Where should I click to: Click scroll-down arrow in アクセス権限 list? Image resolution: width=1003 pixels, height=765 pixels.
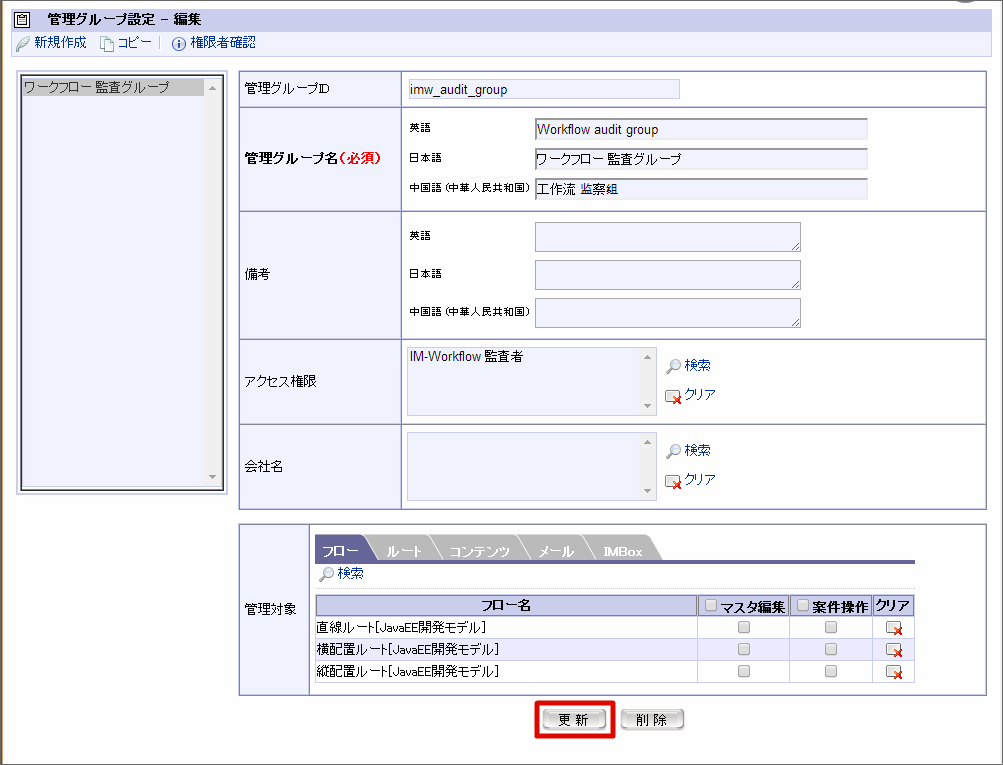coord(647,406)
